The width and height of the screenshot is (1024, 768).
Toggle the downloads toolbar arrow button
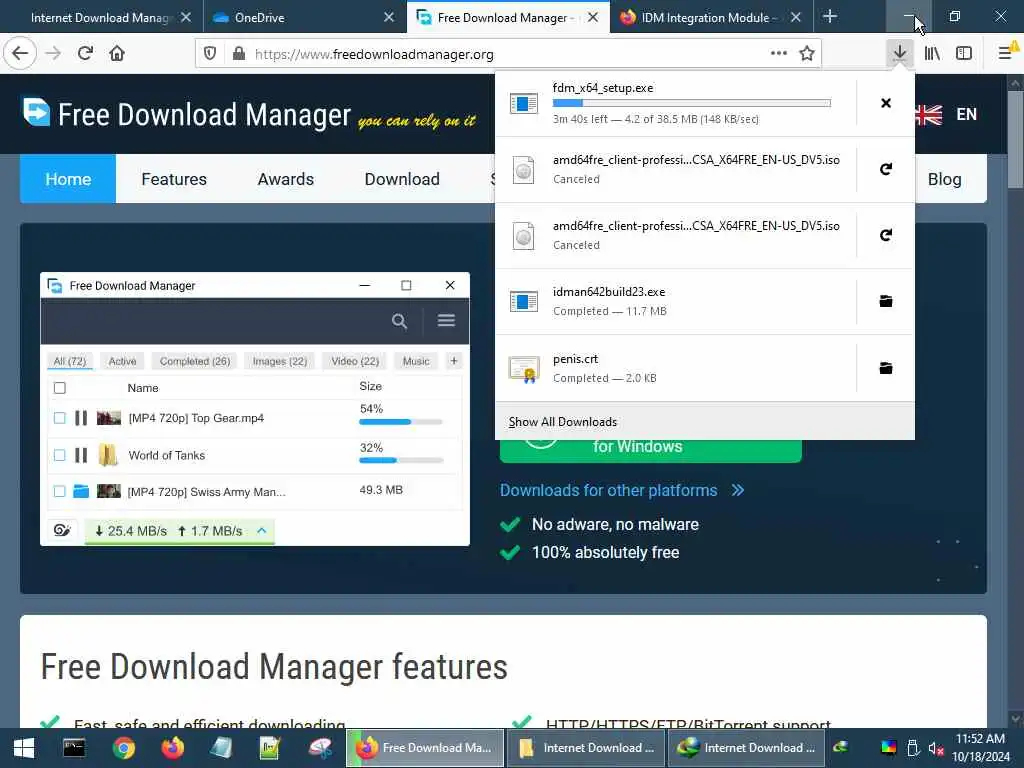tap(900, 54)
